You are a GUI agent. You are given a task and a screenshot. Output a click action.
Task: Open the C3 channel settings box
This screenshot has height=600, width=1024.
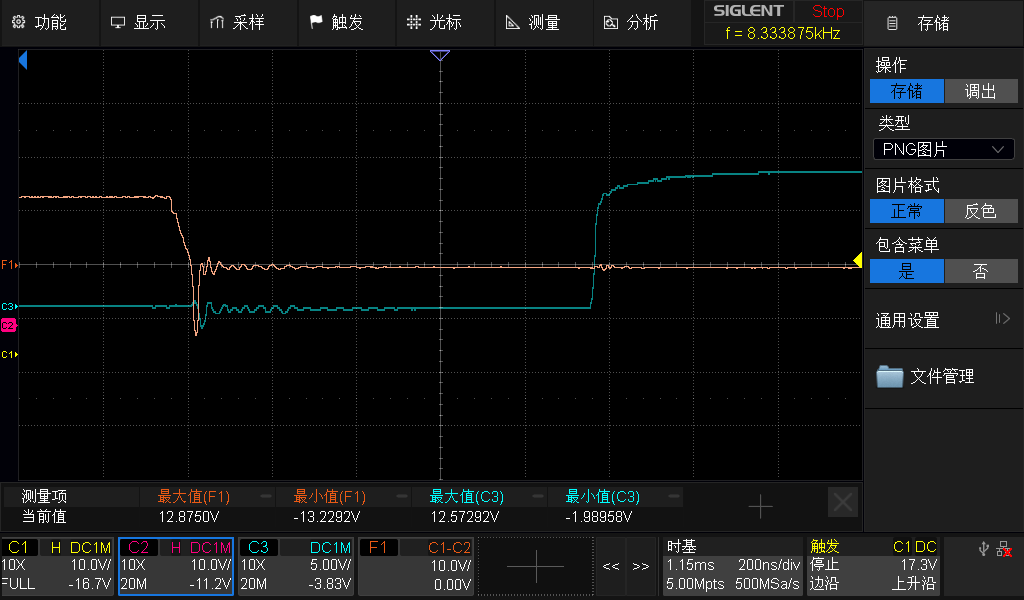296,566
